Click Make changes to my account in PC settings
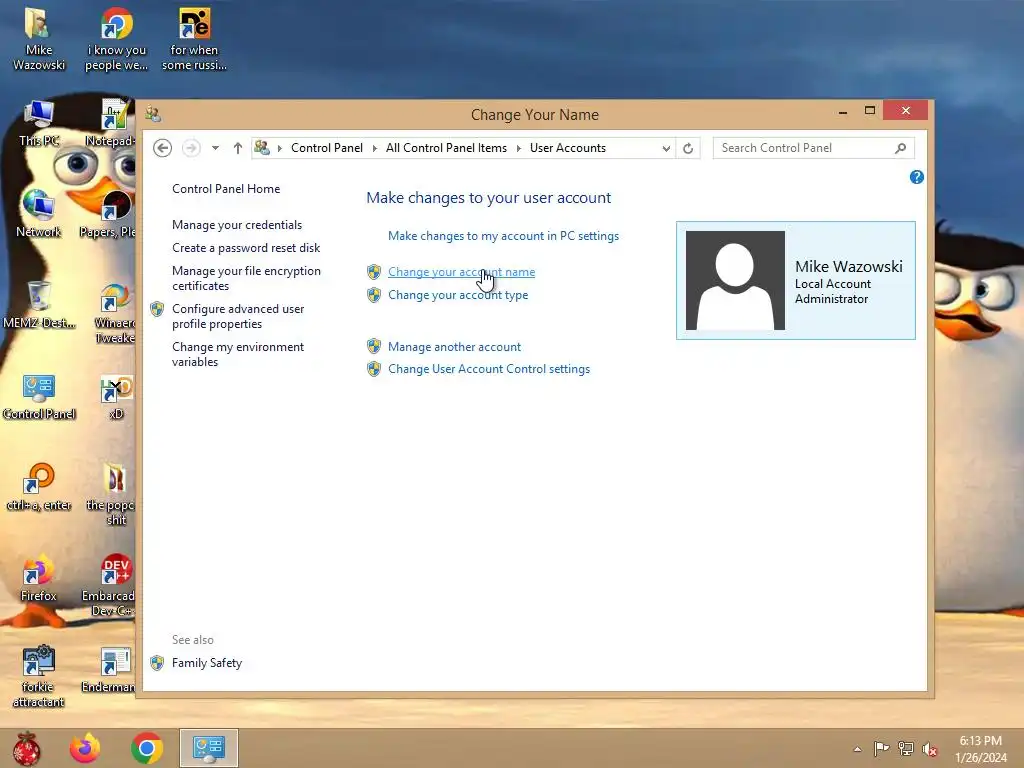The height and width of the screenshot is (768, 1024). [504, 236]
